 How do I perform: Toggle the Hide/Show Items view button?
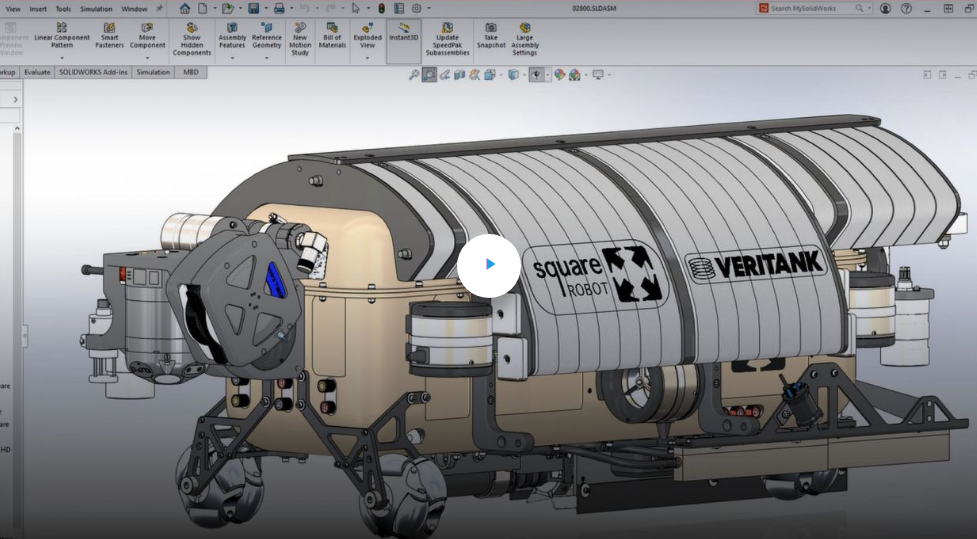(537, 75)
